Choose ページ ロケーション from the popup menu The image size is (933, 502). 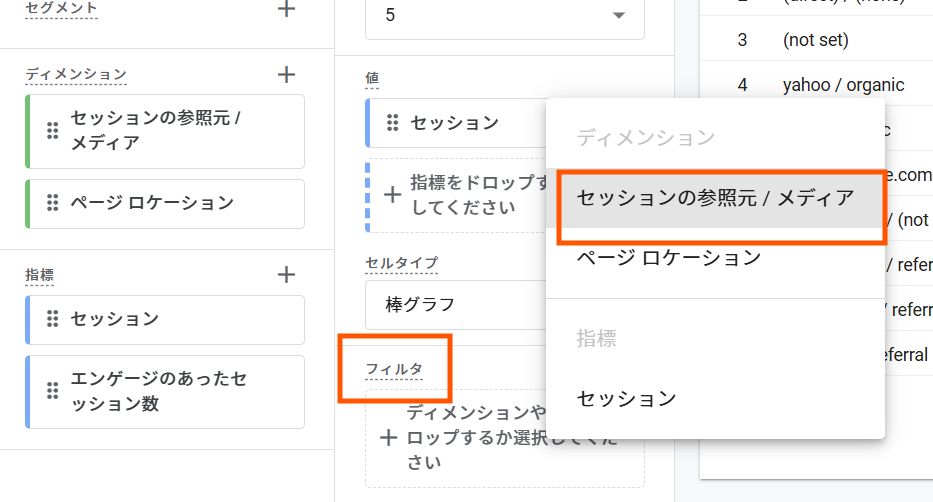668,258
